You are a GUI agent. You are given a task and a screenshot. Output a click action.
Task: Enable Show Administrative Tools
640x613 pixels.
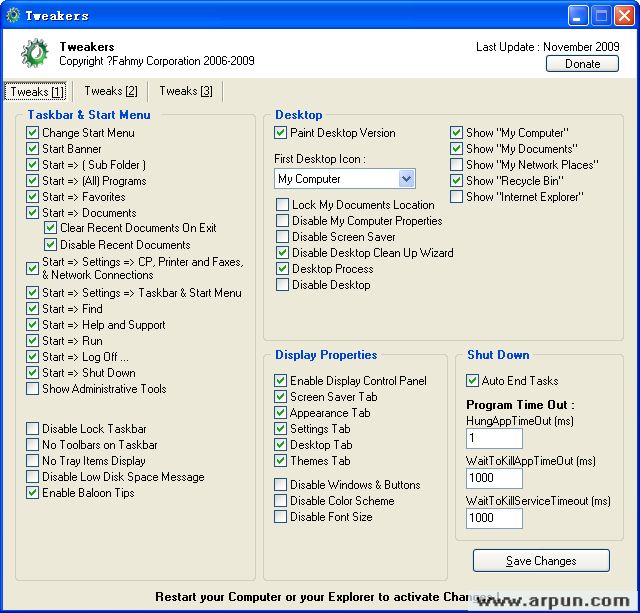(32, 389)
